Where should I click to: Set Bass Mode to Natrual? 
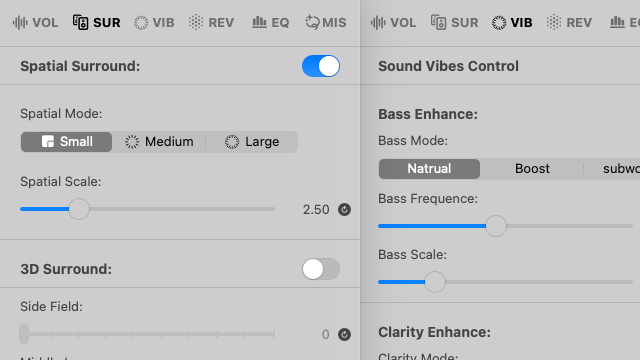[429, 169]
